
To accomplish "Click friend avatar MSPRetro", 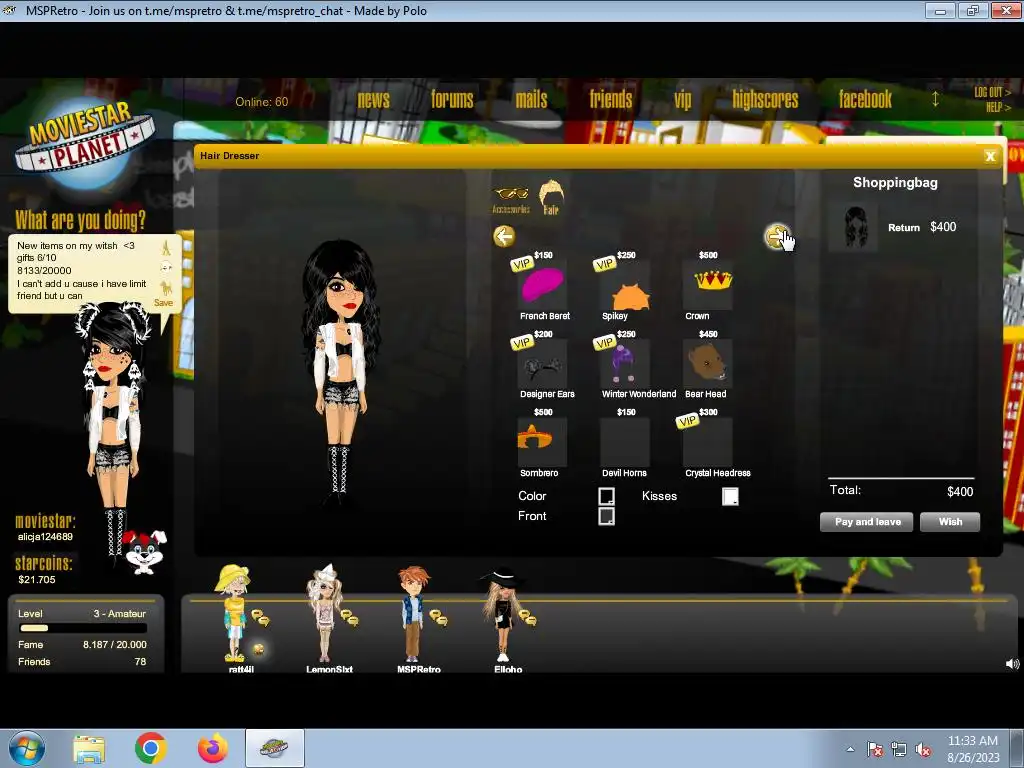I will 413,613.
